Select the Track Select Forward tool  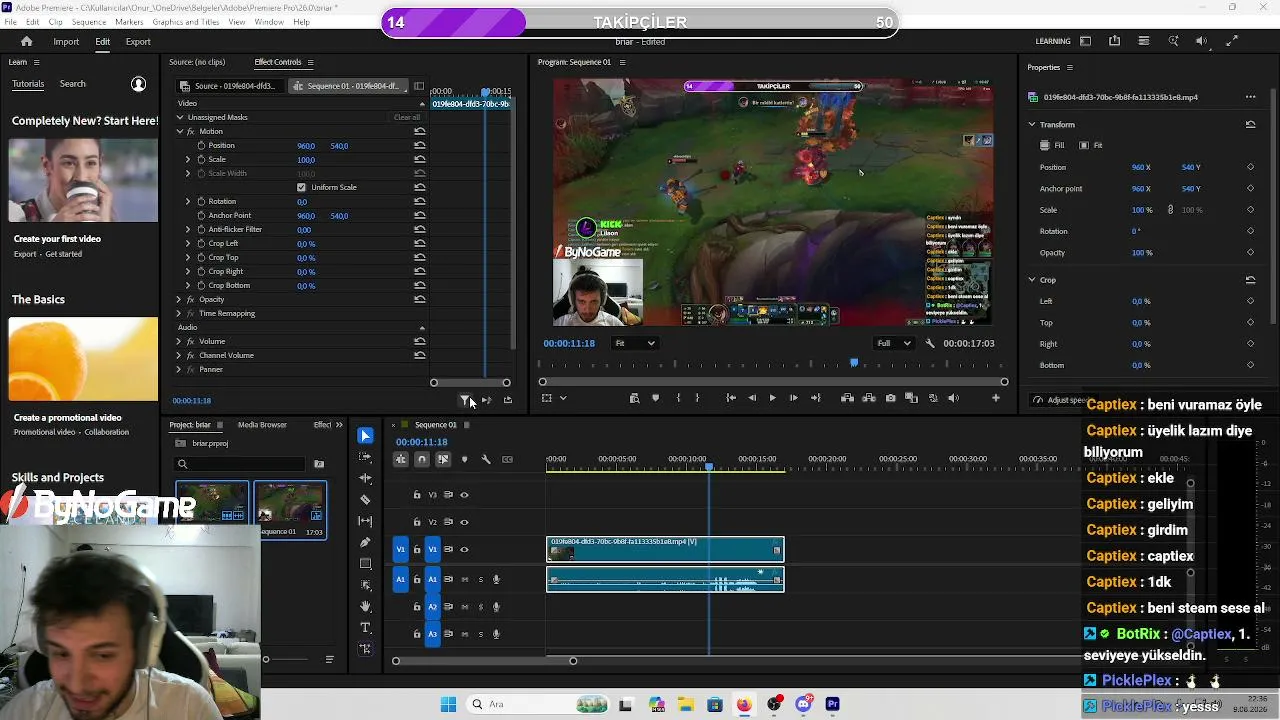pos(365,457)
